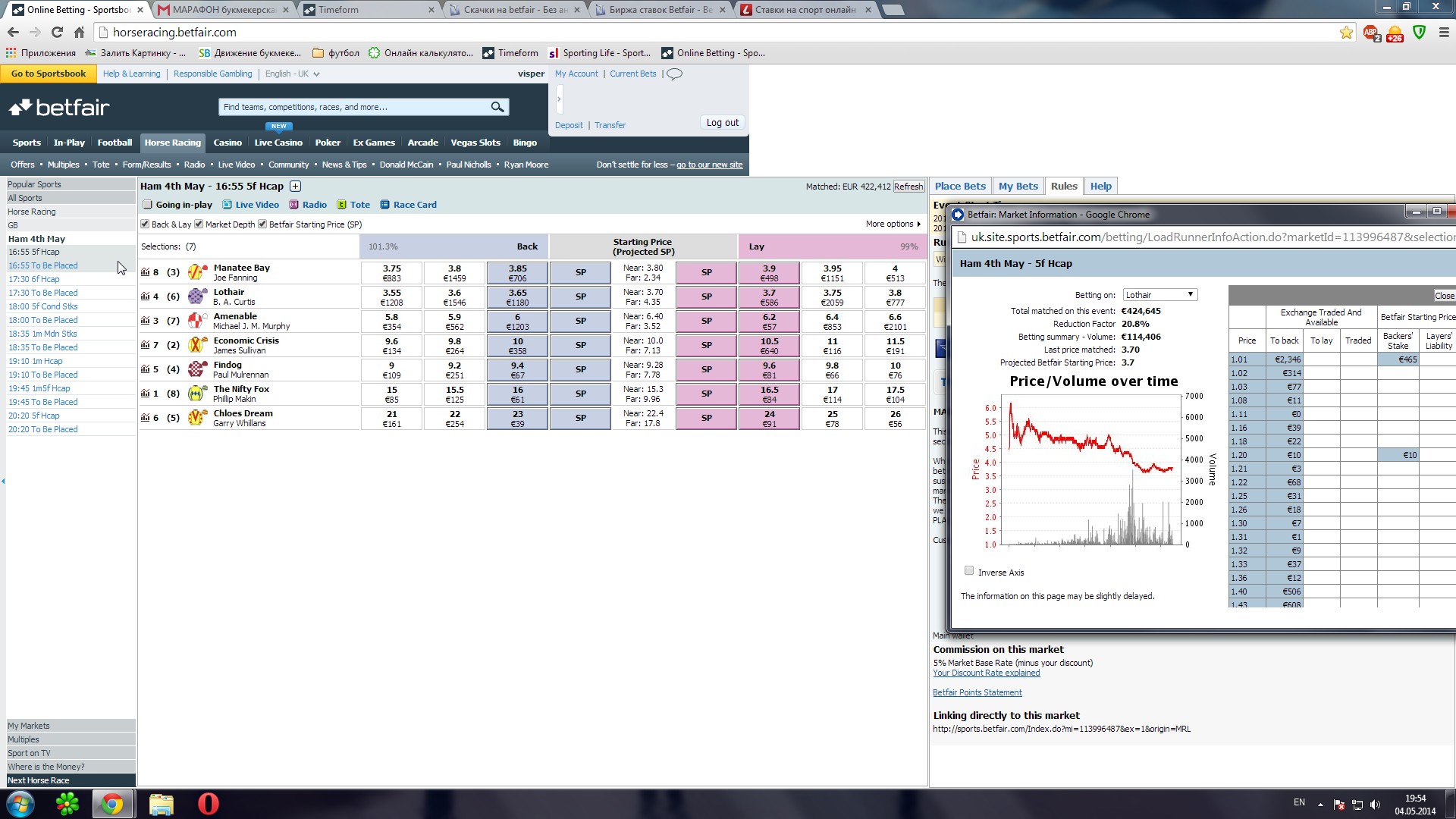Open chart icon for The Nifty Fox

145,394
